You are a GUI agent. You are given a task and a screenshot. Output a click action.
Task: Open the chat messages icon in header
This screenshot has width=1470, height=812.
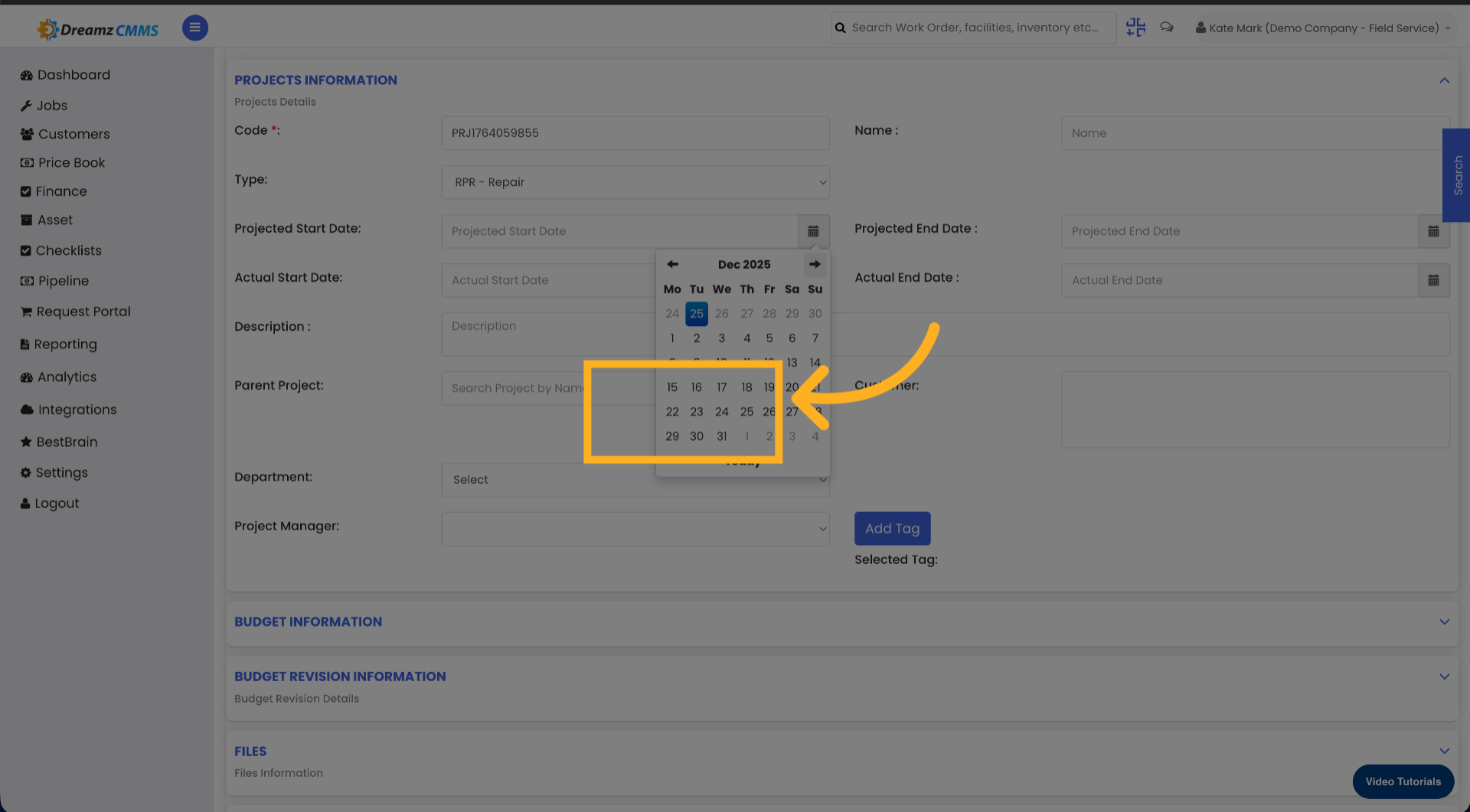(1167, 27)
